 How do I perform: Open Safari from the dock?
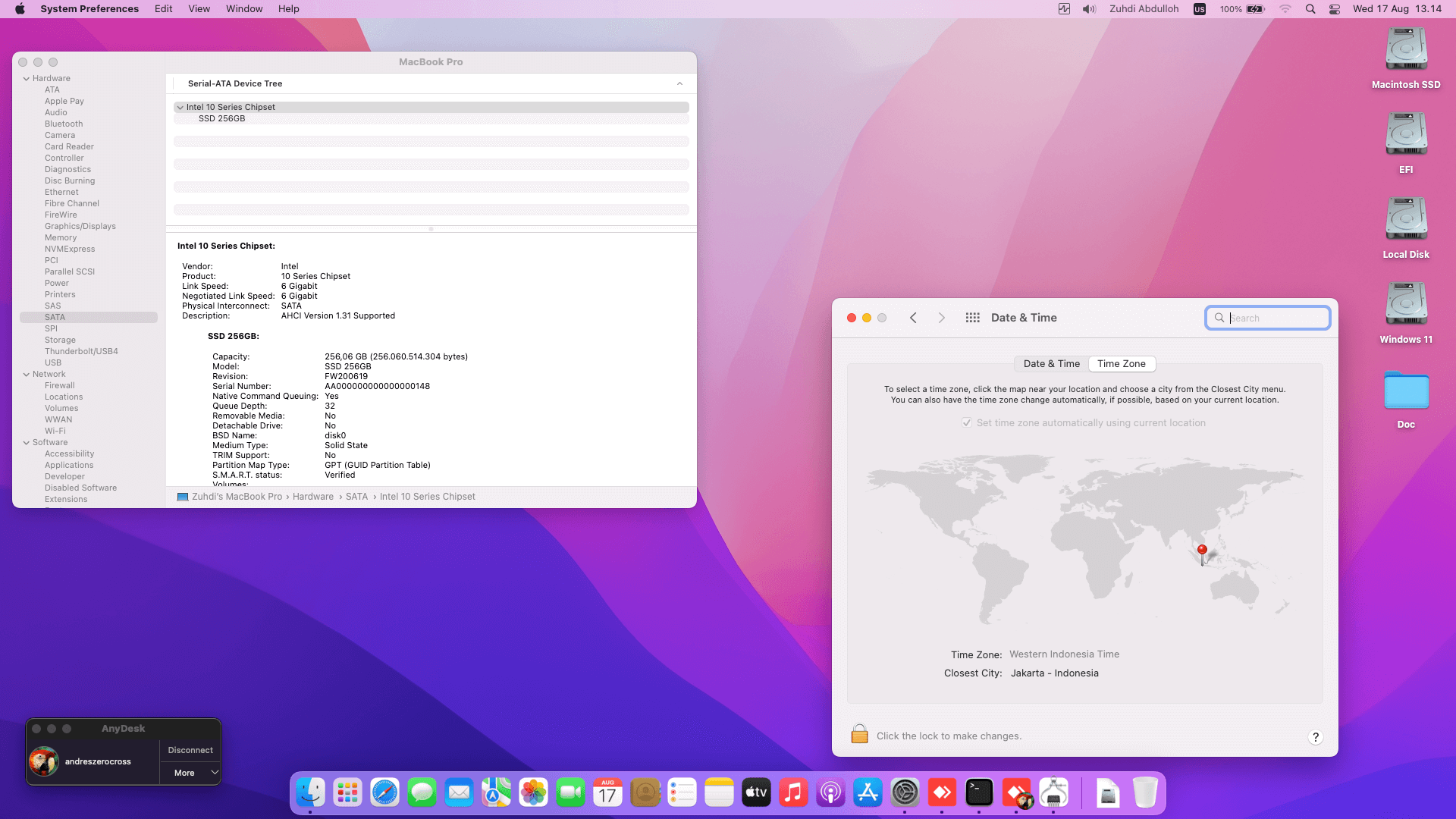point(384,793)
